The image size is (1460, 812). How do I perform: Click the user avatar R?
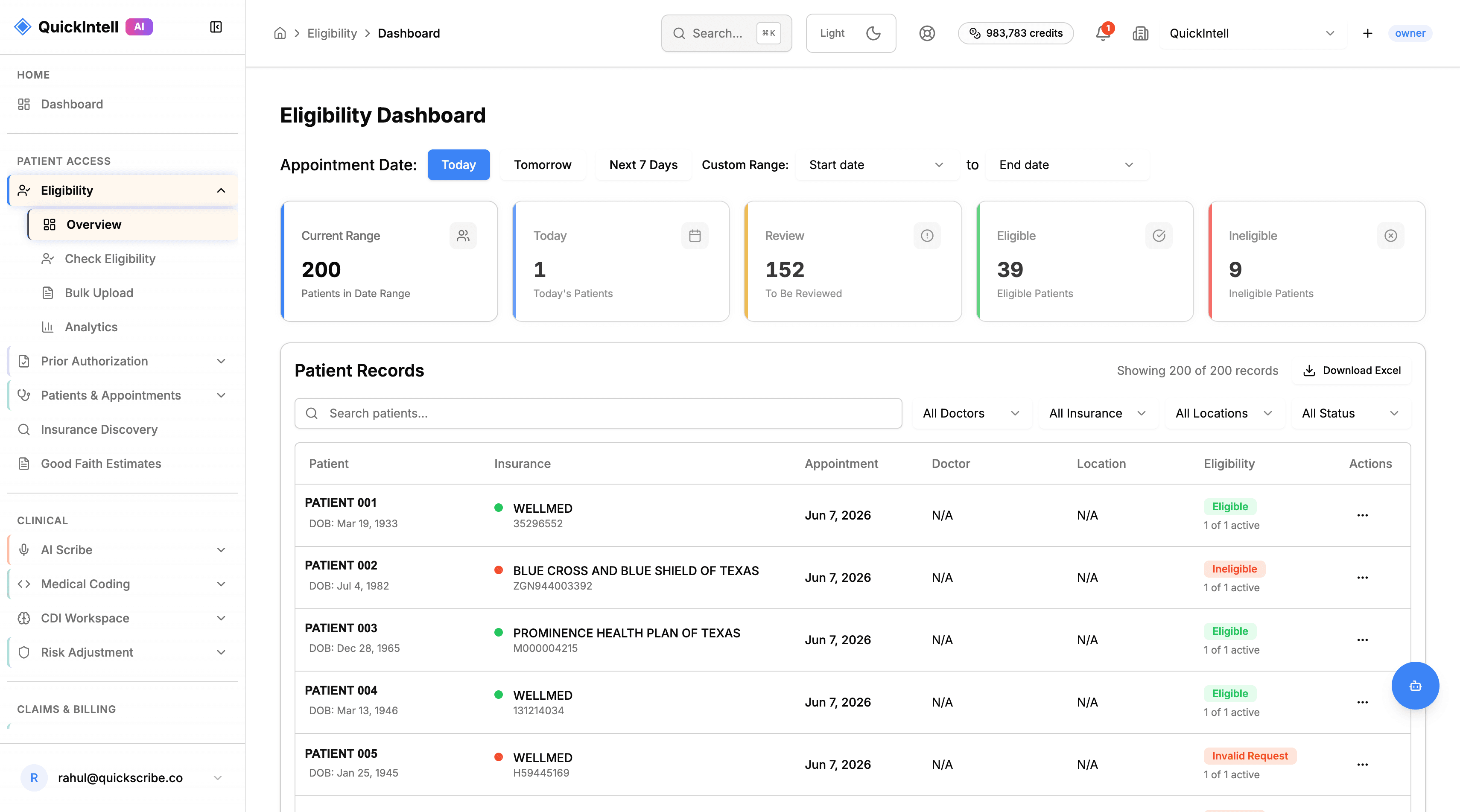[x=34, y=778]
